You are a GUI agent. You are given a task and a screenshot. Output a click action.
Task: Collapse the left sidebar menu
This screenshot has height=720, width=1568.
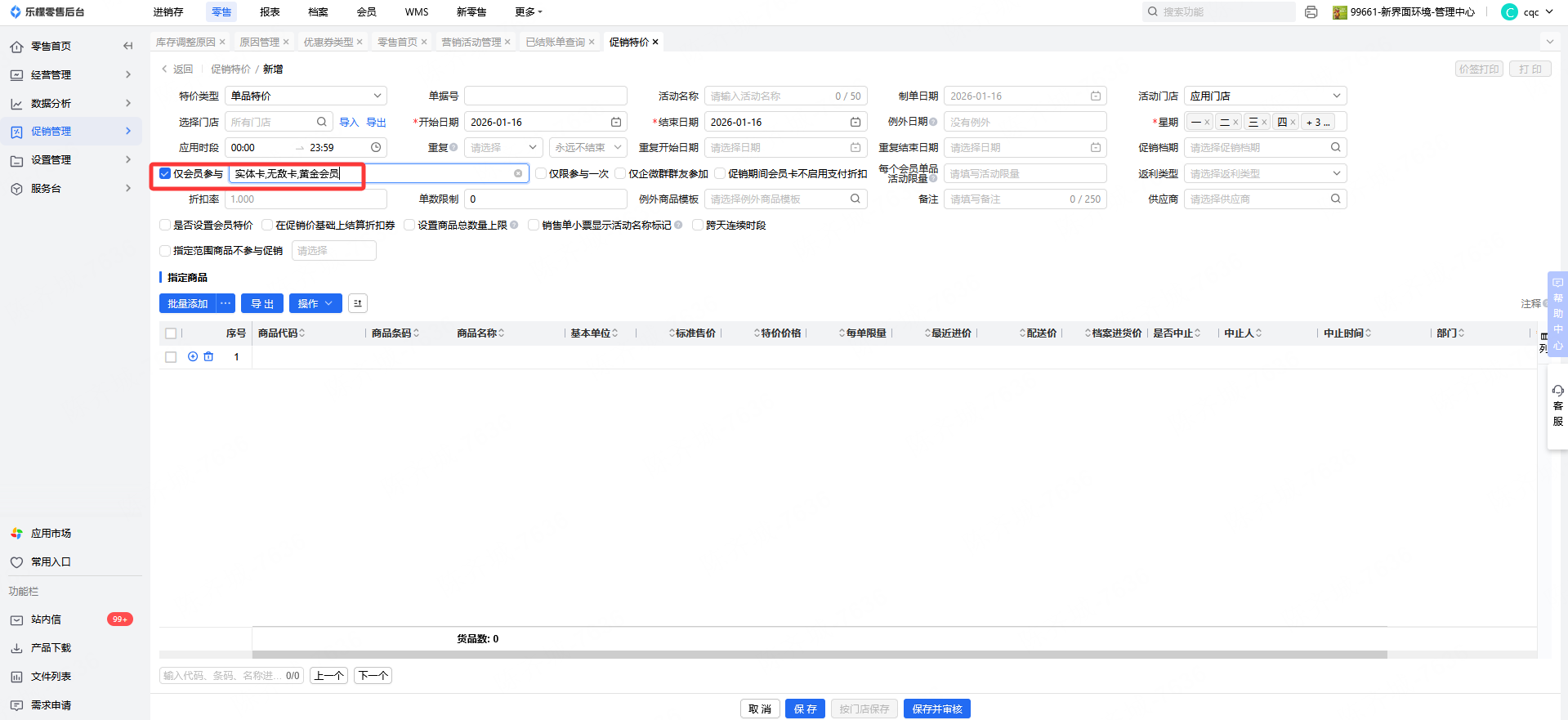[127, 47]
